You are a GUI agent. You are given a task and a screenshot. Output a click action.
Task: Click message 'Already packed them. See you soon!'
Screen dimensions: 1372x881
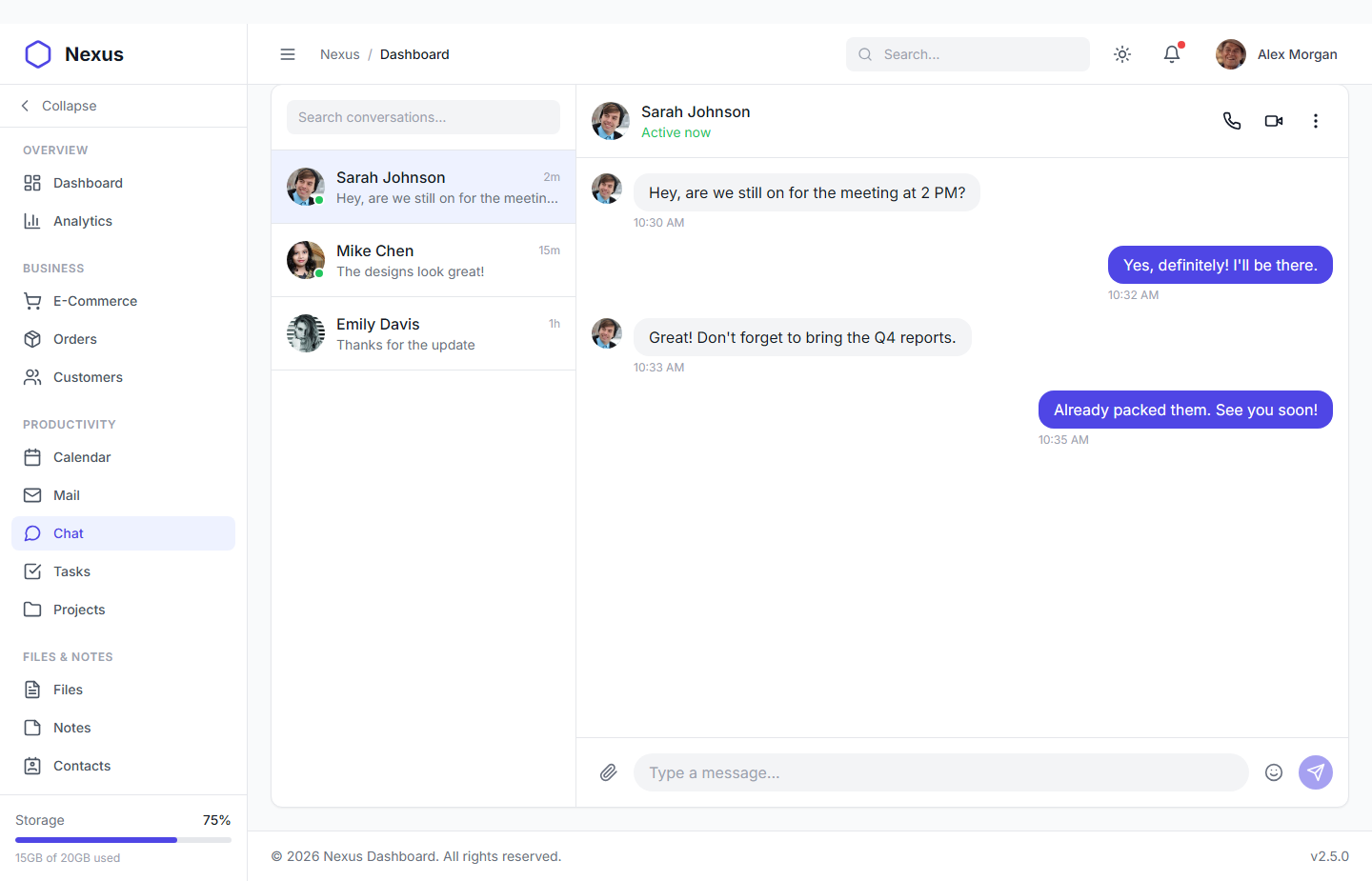click(x=1185, y=410)
